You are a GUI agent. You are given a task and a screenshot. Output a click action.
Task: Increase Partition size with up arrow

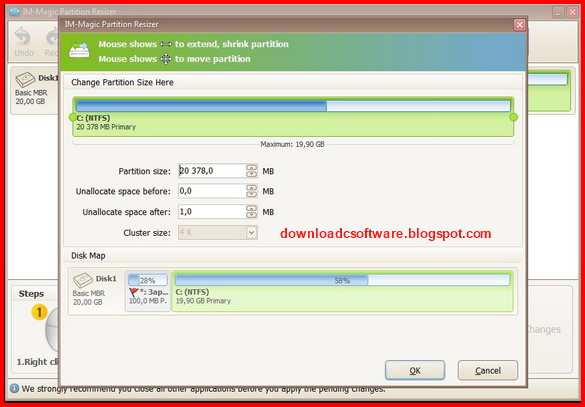251,168
